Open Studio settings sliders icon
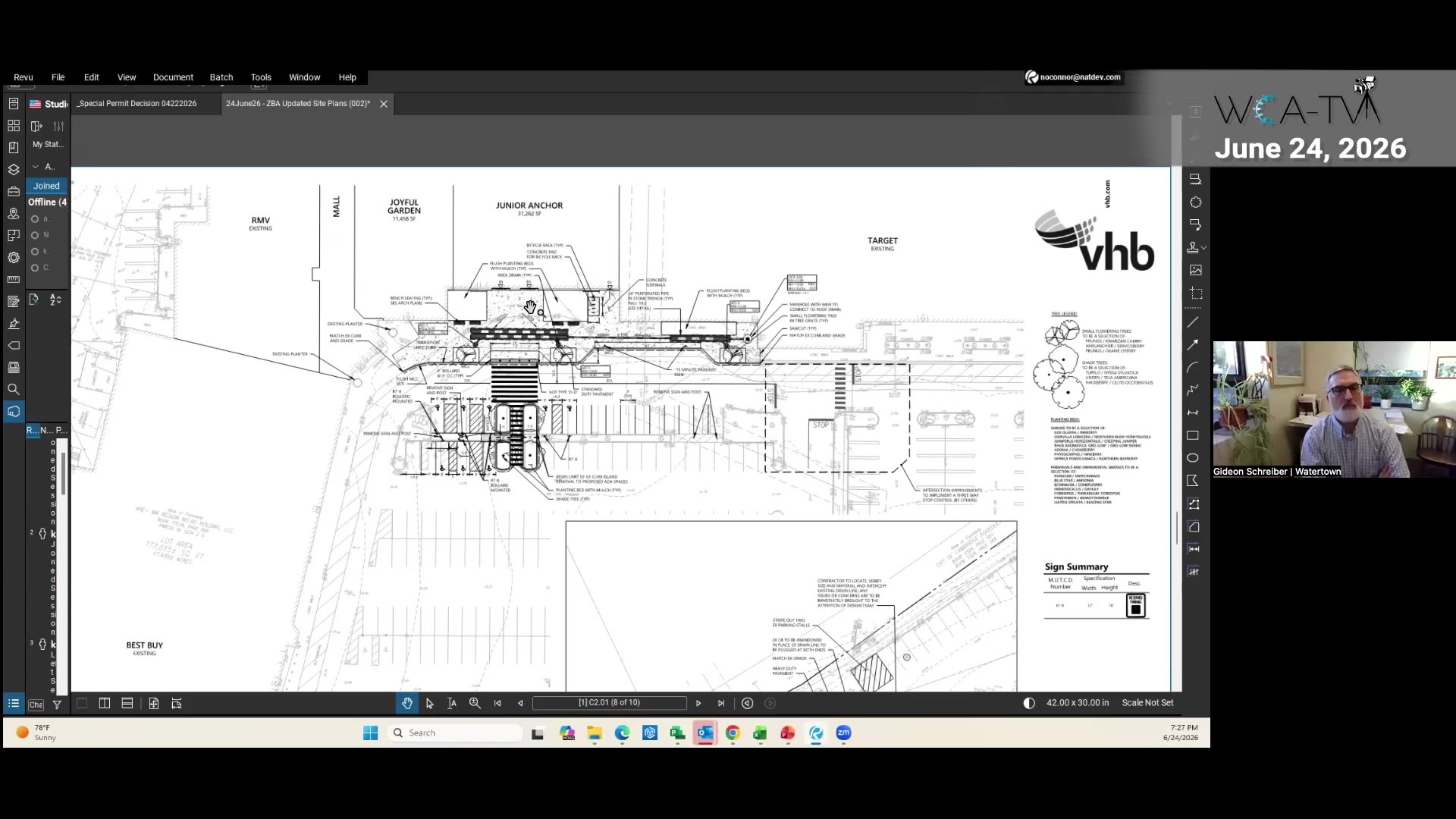 pos(58,126)
